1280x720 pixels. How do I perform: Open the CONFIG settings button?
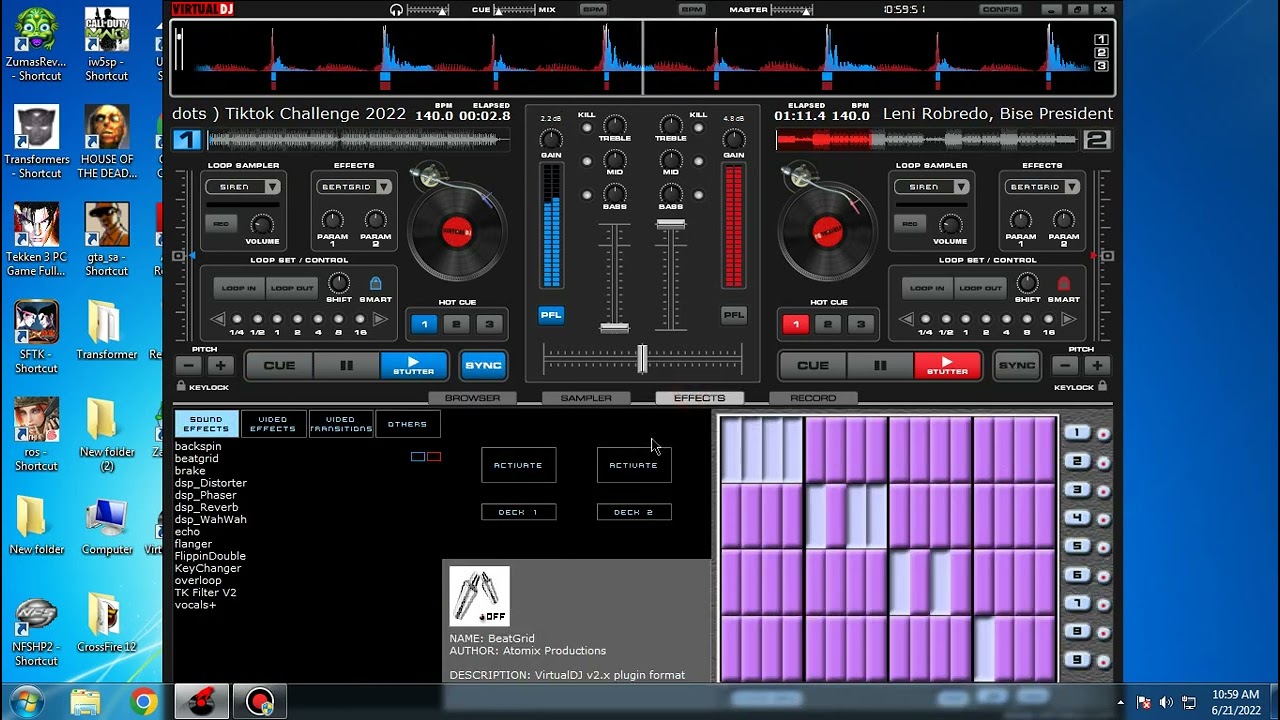coord(1001,9)
